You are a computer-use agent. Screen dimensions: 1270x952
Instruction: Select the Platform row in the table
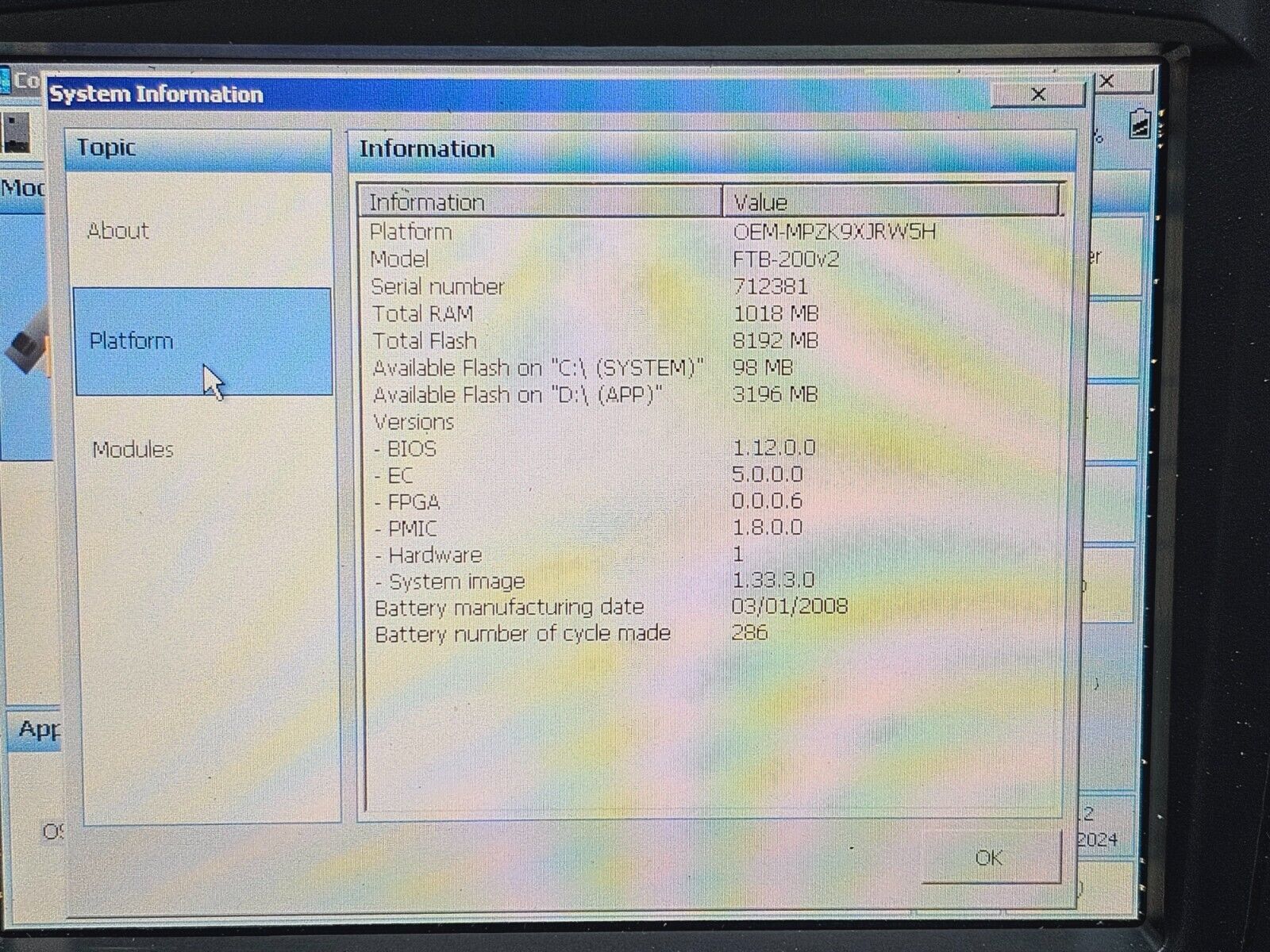click(711, 232)
